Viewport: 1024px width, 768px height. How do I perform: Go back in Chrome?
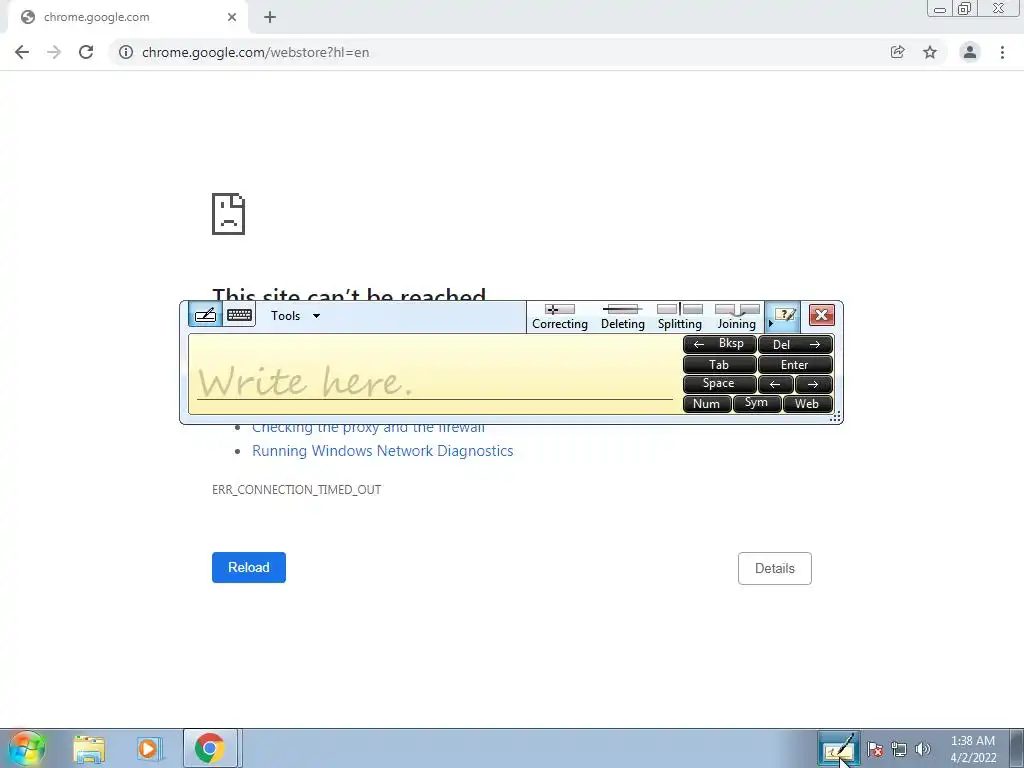22,52
